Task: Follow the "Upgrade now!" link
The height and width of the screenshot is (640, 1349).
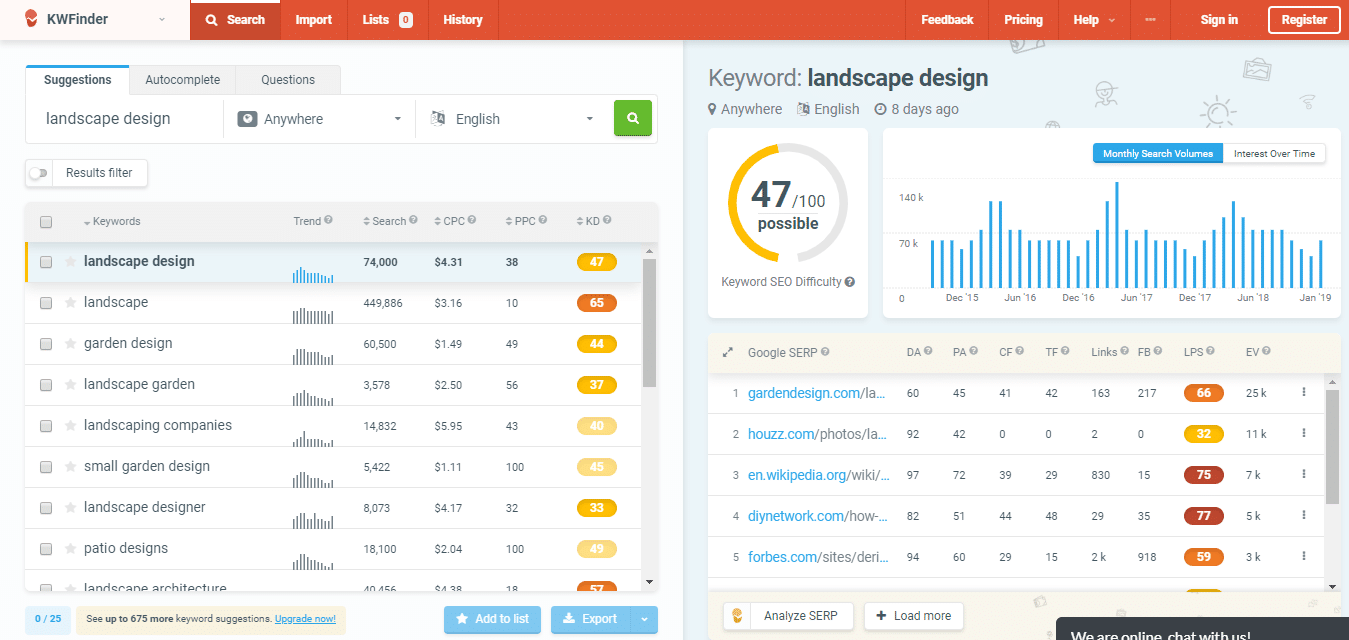Action: tap(305, 619)
